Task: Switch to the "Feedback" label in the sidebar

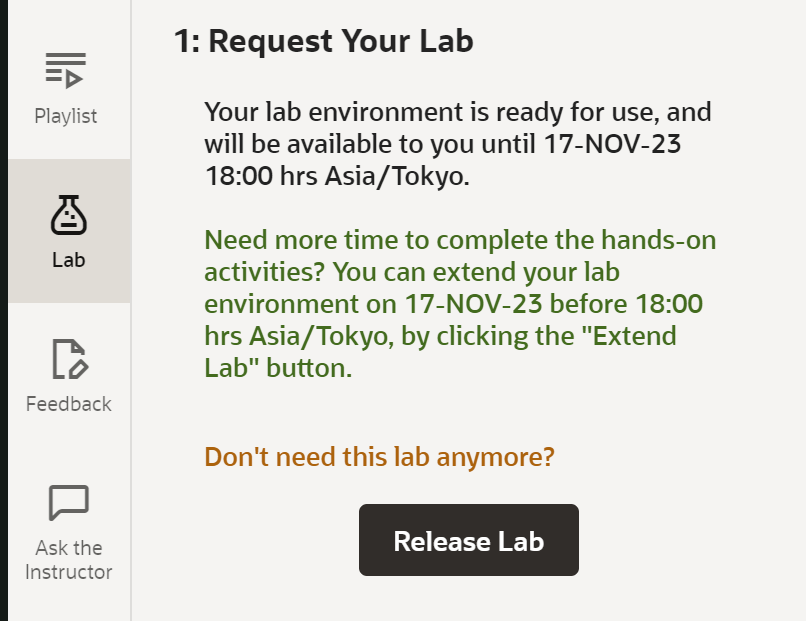Action: click(69, 404)
